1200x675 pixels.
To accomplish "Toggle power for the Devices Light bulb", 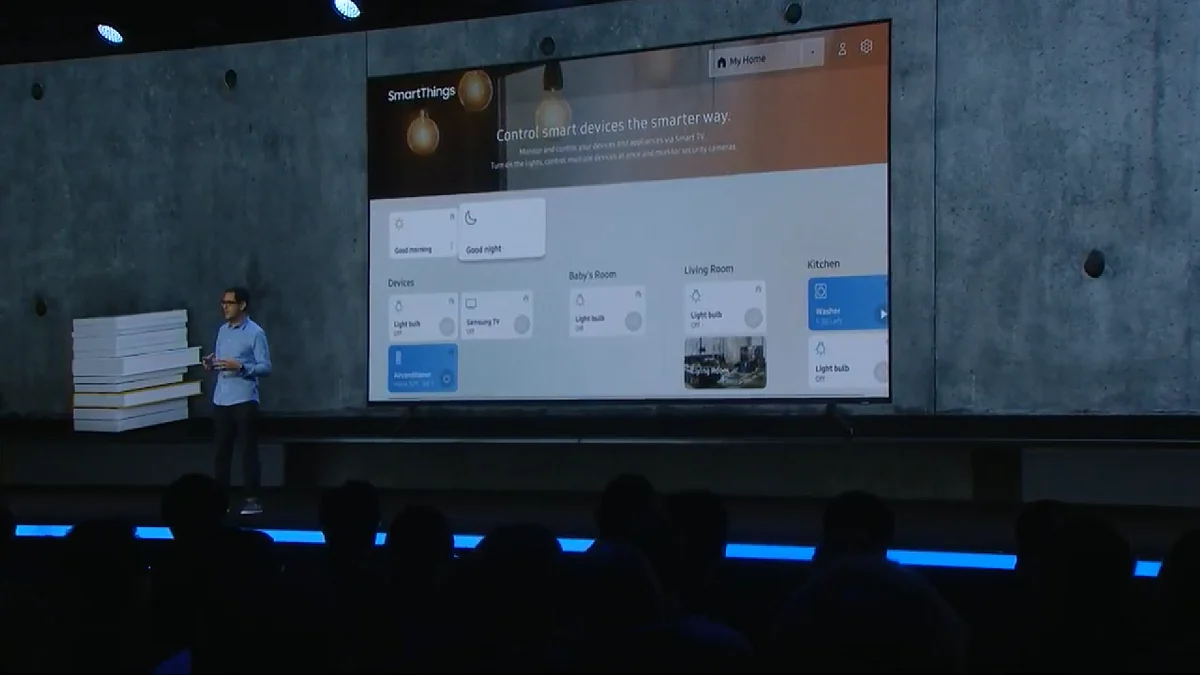I will 447,326.
